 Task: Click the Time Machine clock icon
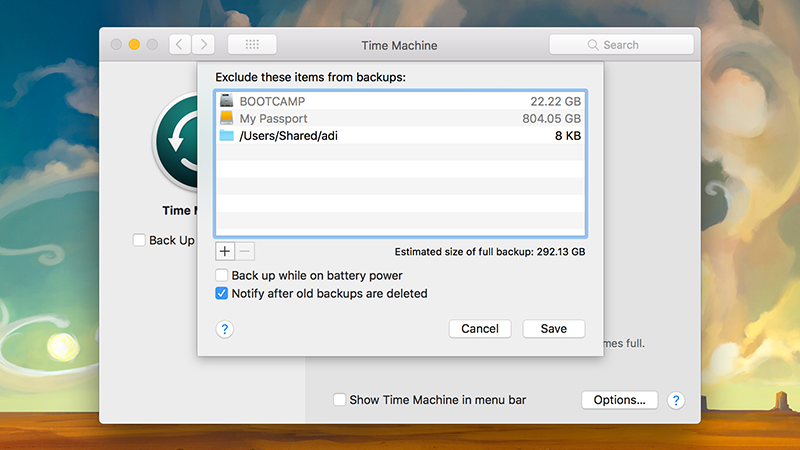(176, 141)
